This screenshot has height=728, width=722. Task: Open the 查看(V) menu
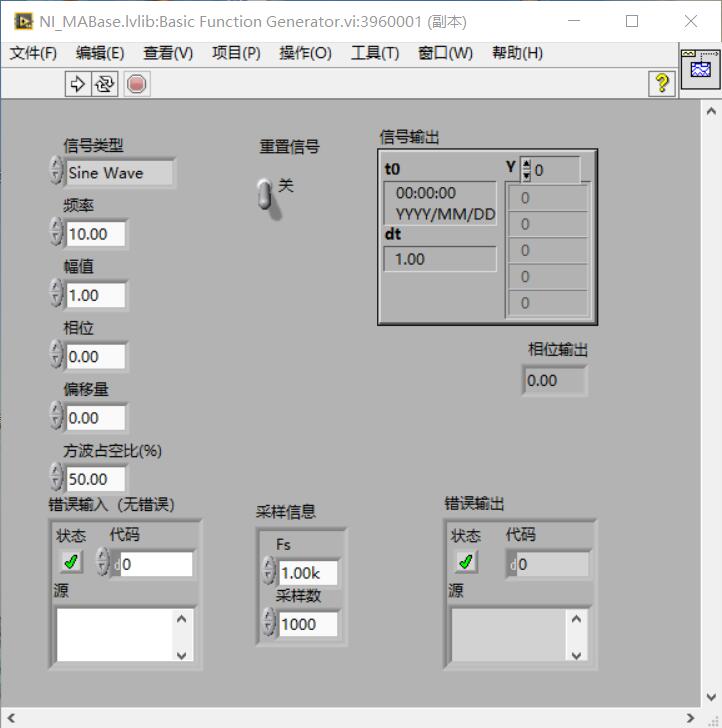tap(168, 53)
